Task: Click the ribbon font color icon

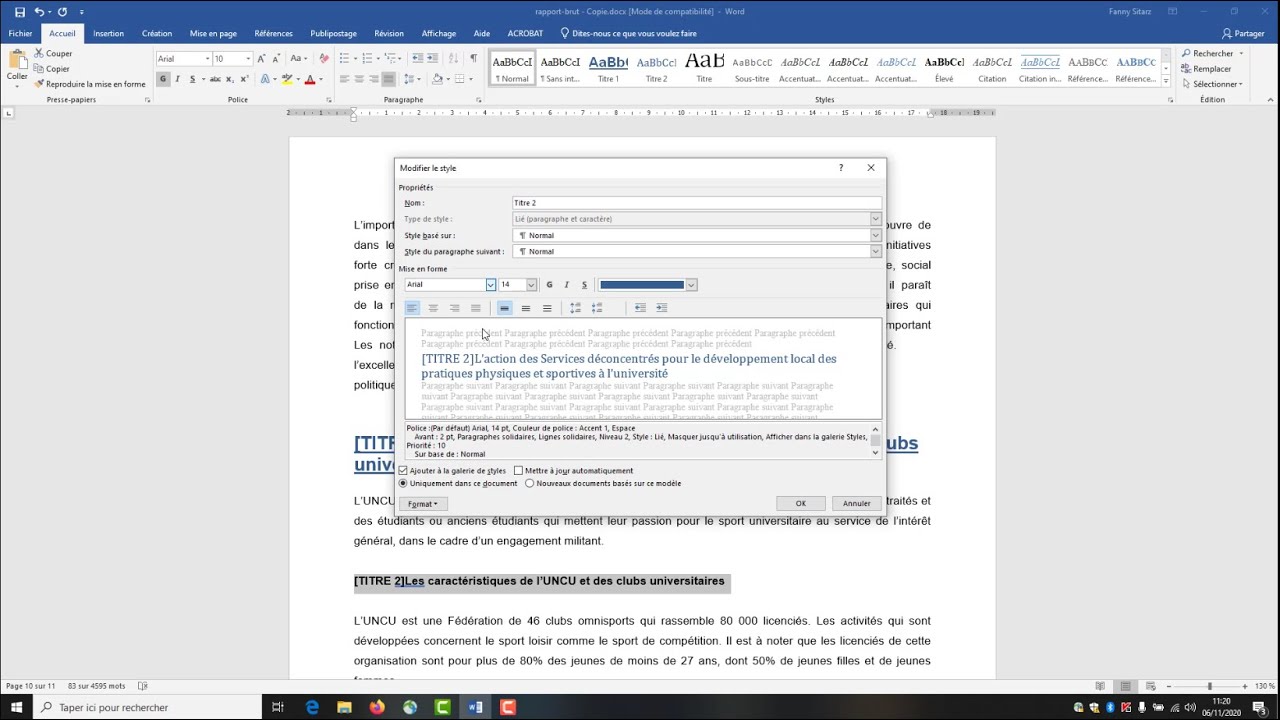Action: [x=310, y=79]
